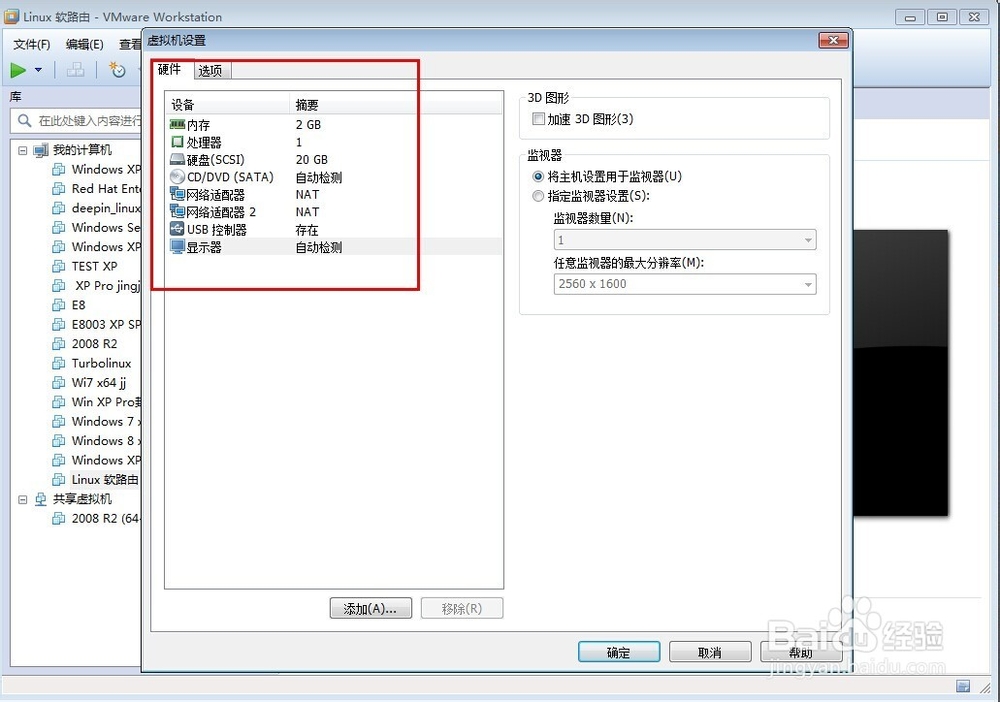Collapse the 共享虚拟机 tree node
This screenshot has width=1000, height=702.
pyautogui.click(x=22, y=499)
